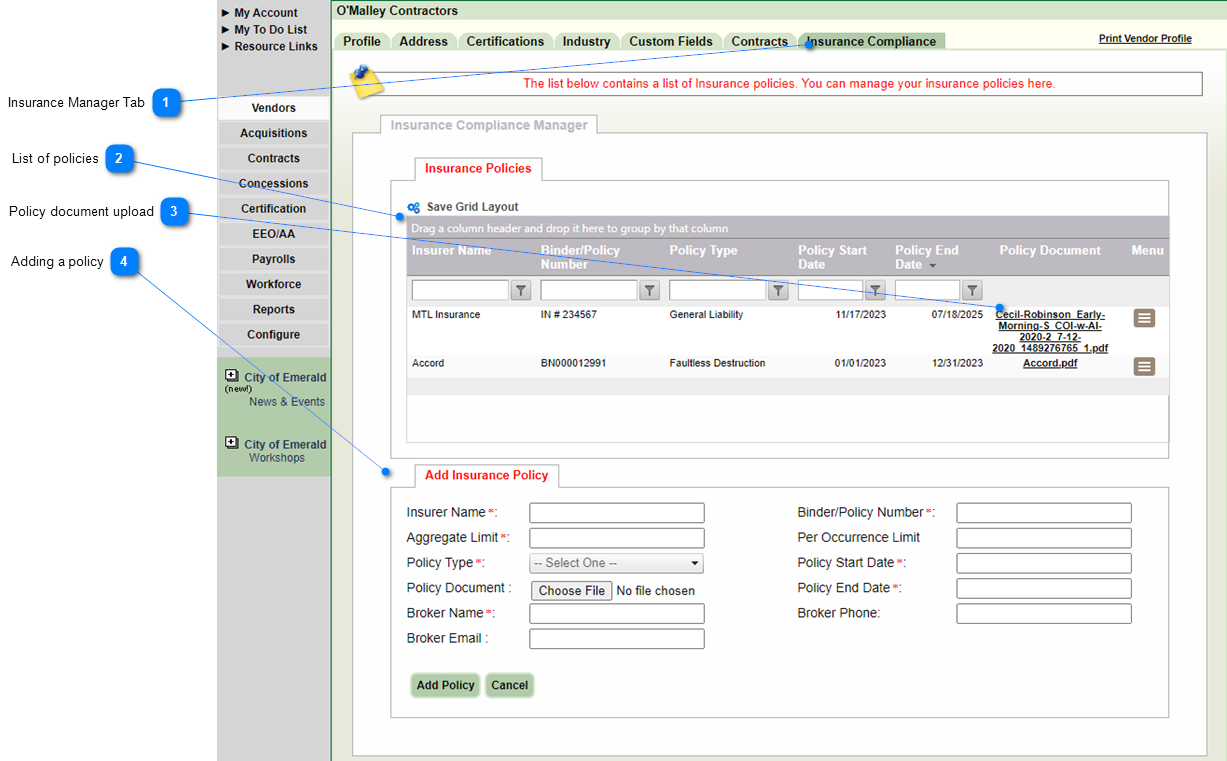Click the Aggregate Limit input field

point(616,538)
